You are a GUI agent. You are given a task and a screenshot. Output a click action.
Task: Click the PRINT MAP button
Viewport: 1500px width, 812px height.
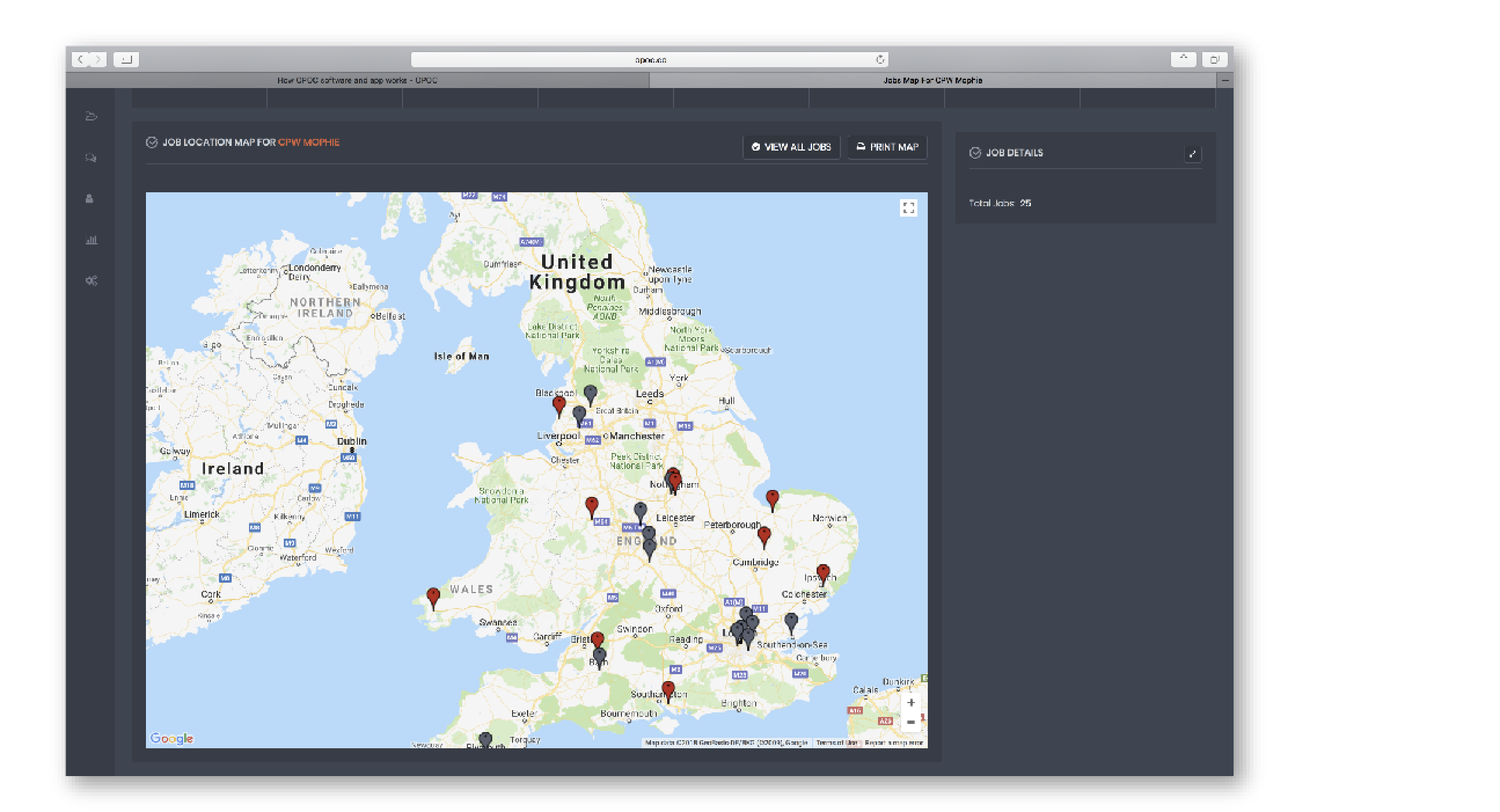click(x=887, y=147)
